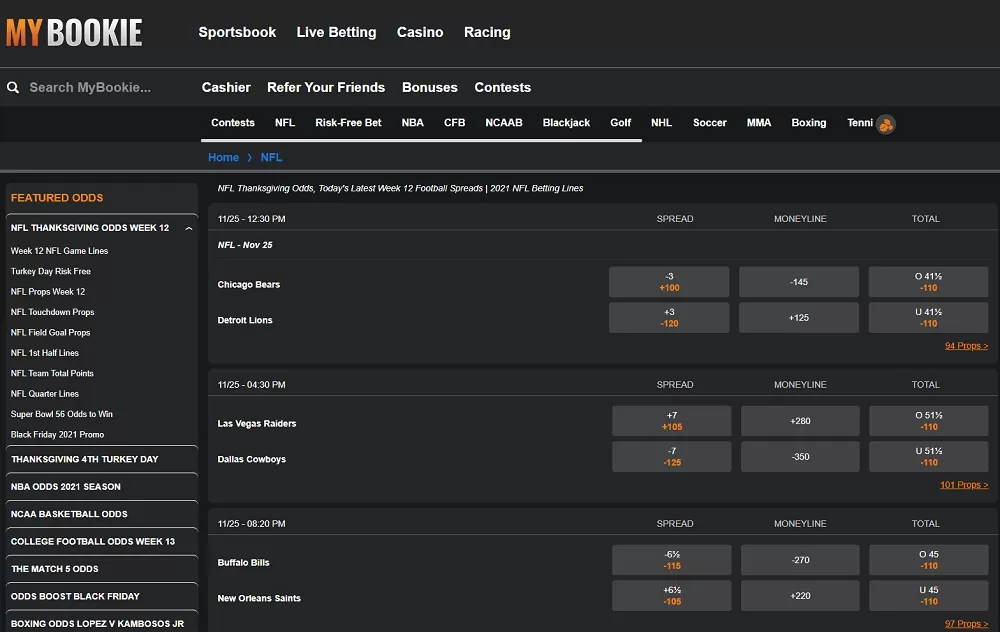Viewport: 1000px width, 632px height.
Task: Expand The Match 5 Odds section
Action: point(102,569)
